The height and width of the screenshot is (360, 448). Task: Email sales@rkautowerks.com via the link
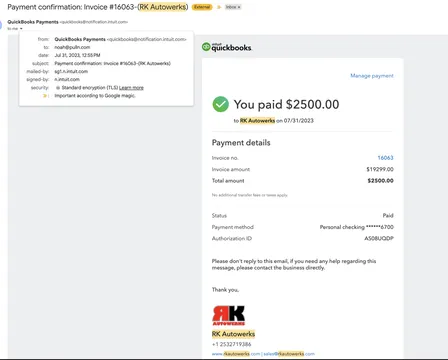click(289, 354)
